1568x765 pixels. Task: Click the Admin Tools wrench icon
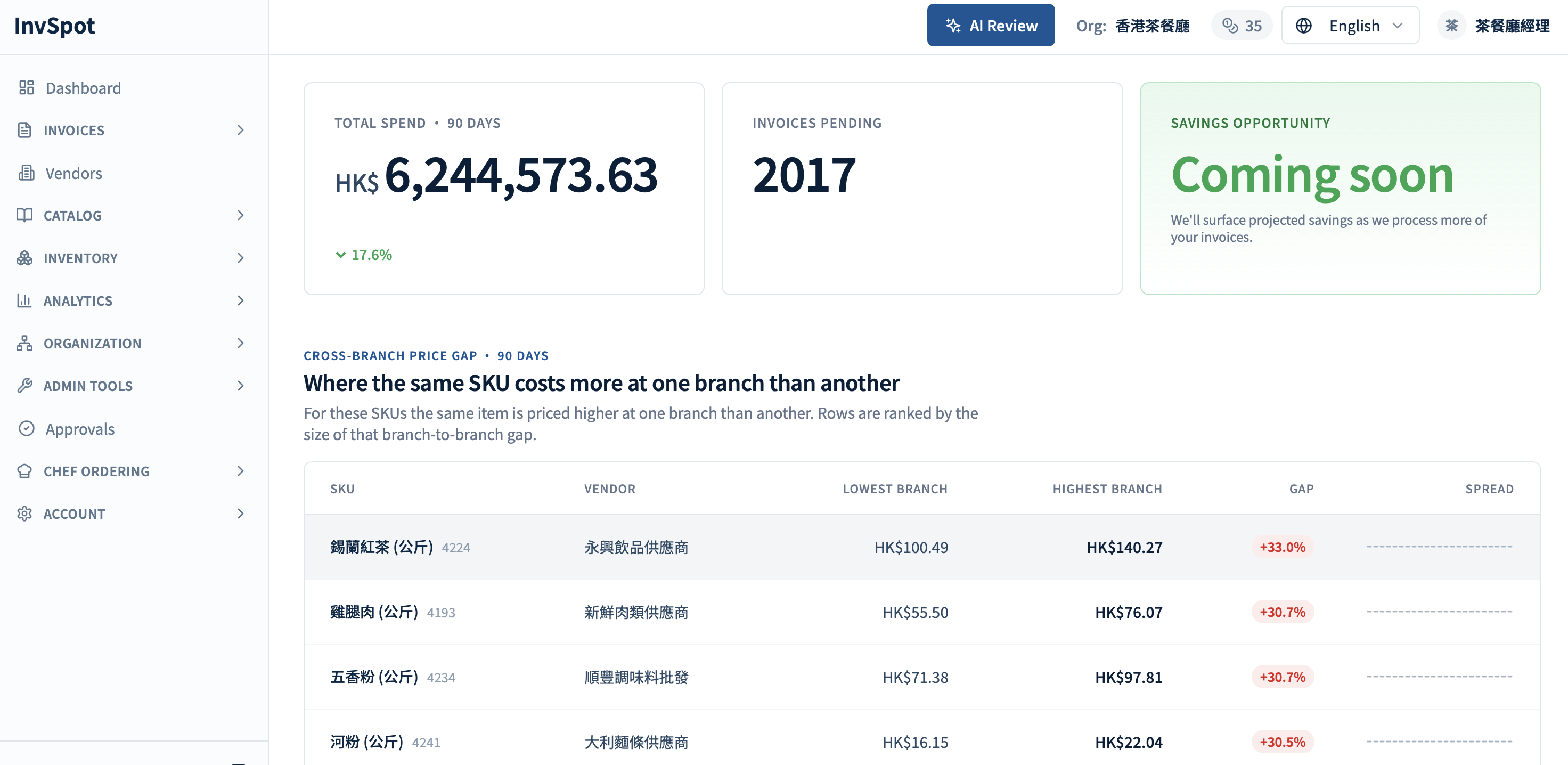[24, 386]
